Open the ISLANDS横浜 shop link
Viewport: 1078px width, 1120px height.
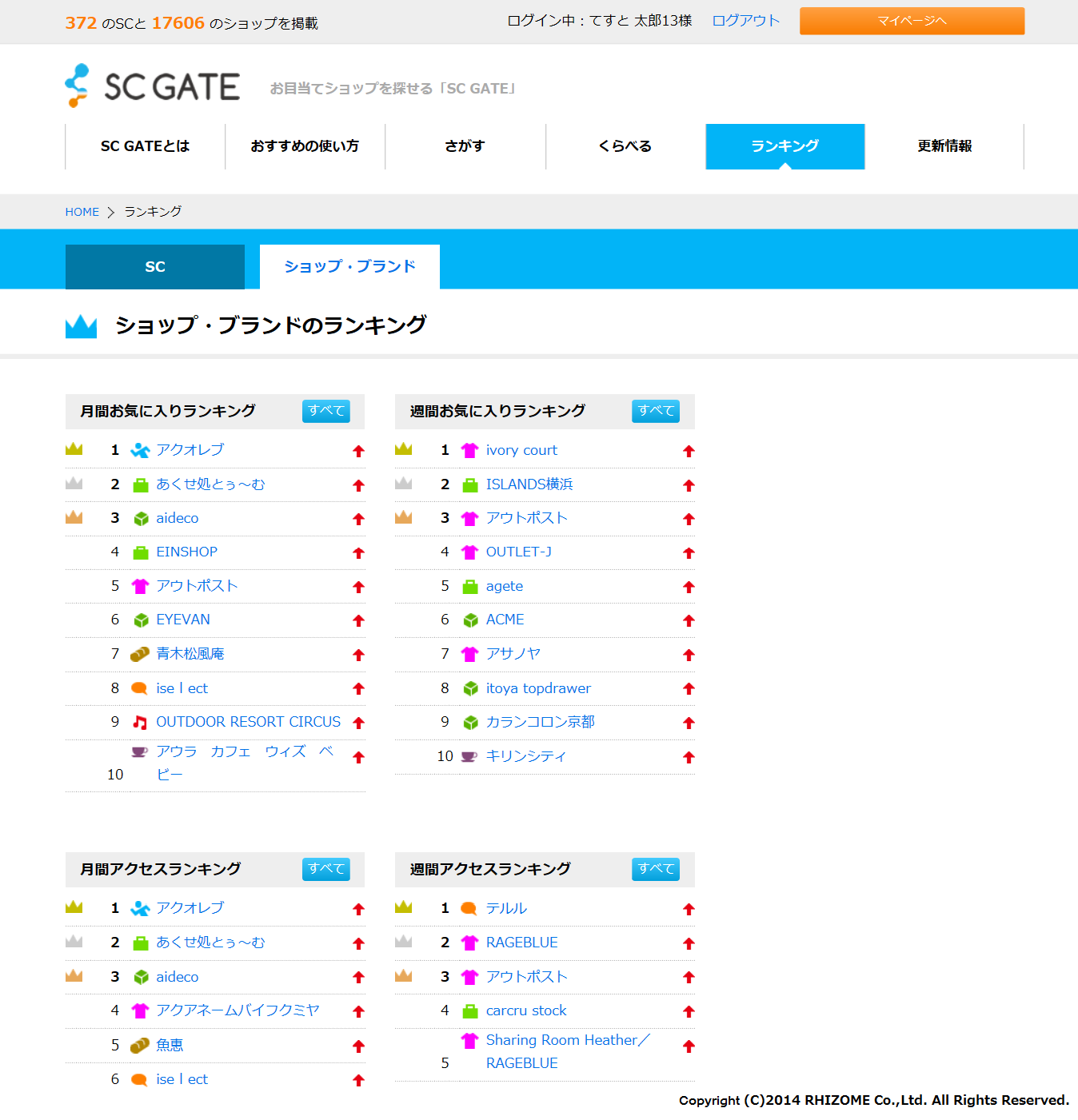coord(529,484)
